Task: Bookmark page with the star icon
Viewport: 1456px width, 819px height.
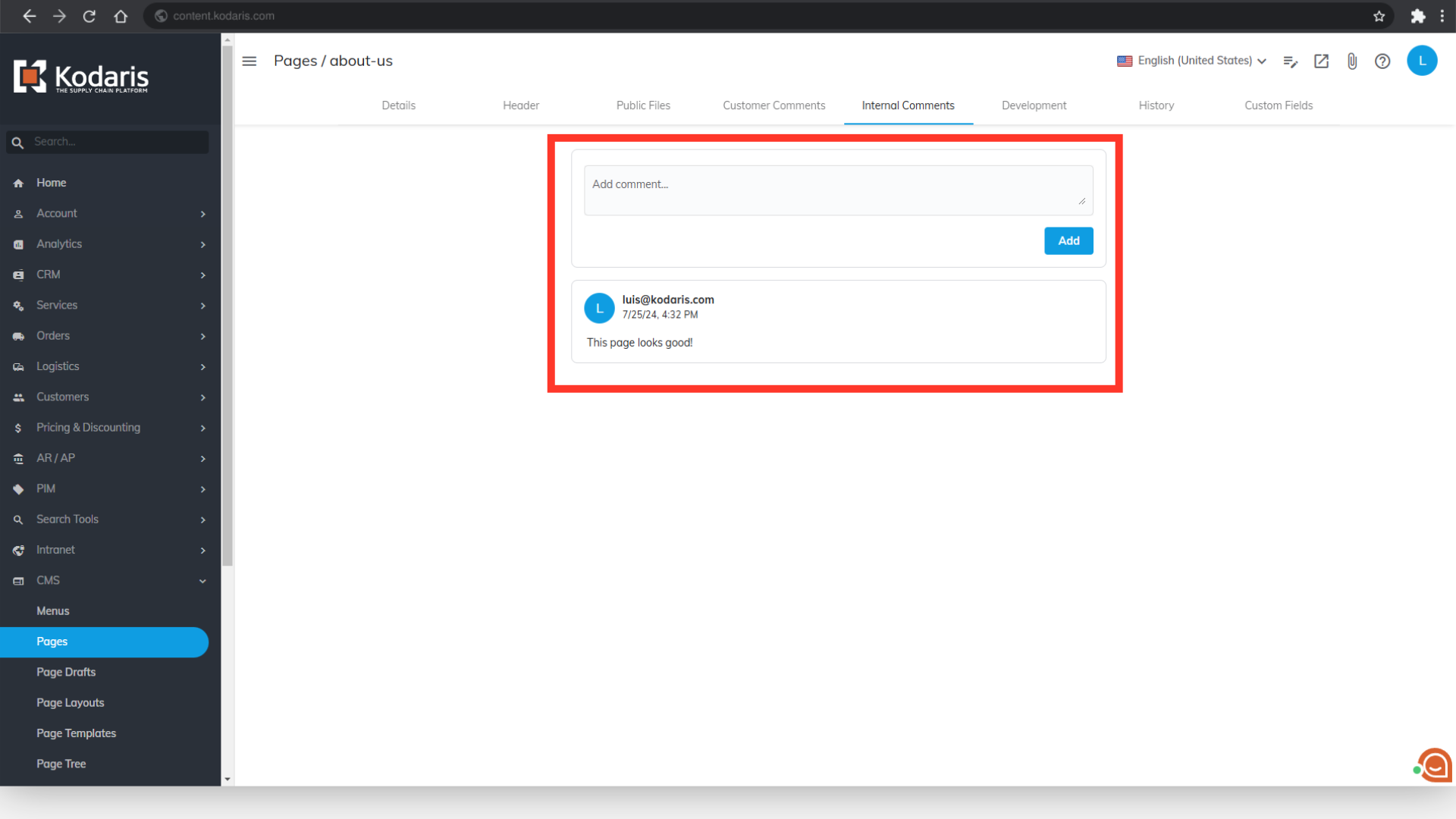Action: [x=1379, y=16]
